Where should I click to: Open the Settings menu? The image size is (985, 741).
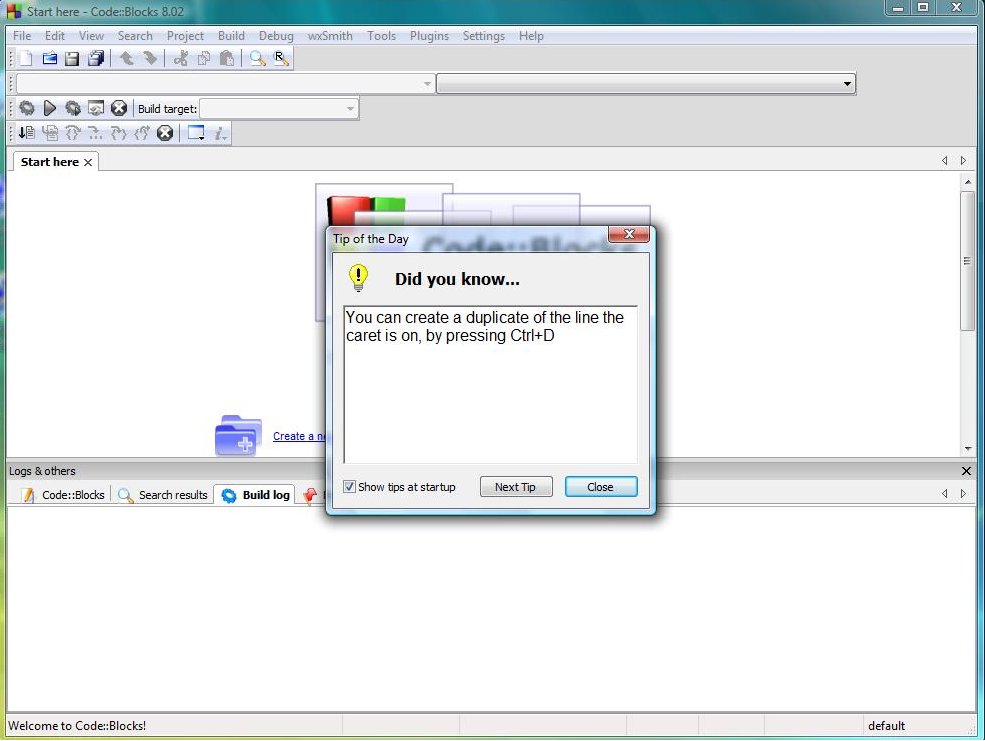[484, 36]
